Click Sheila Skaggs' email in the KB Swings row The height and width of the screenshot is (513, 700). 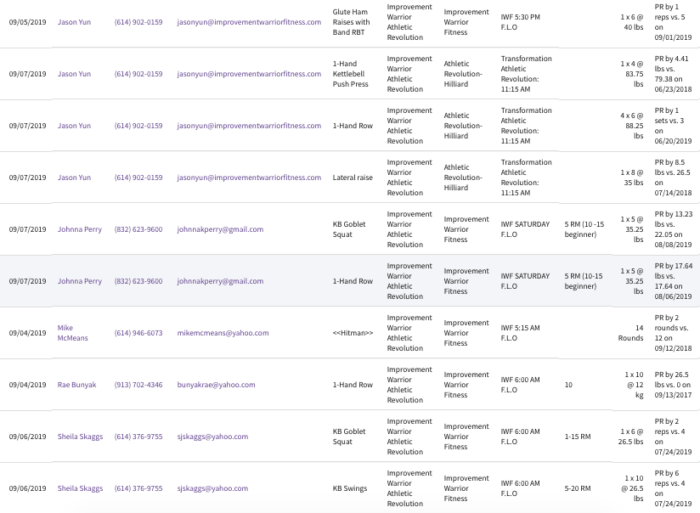coord(212,488)
